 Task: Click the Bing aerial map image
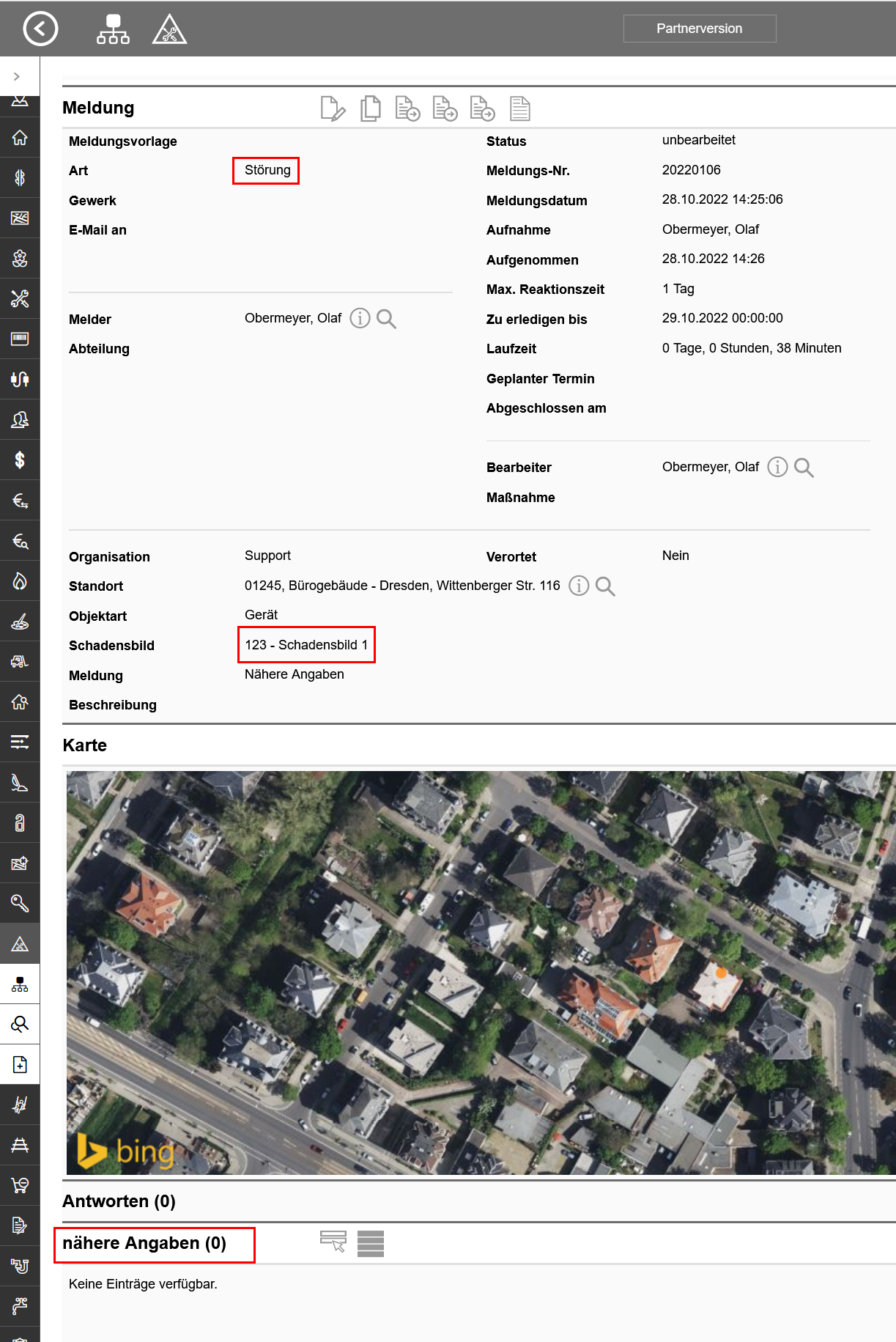coord(481,973)
